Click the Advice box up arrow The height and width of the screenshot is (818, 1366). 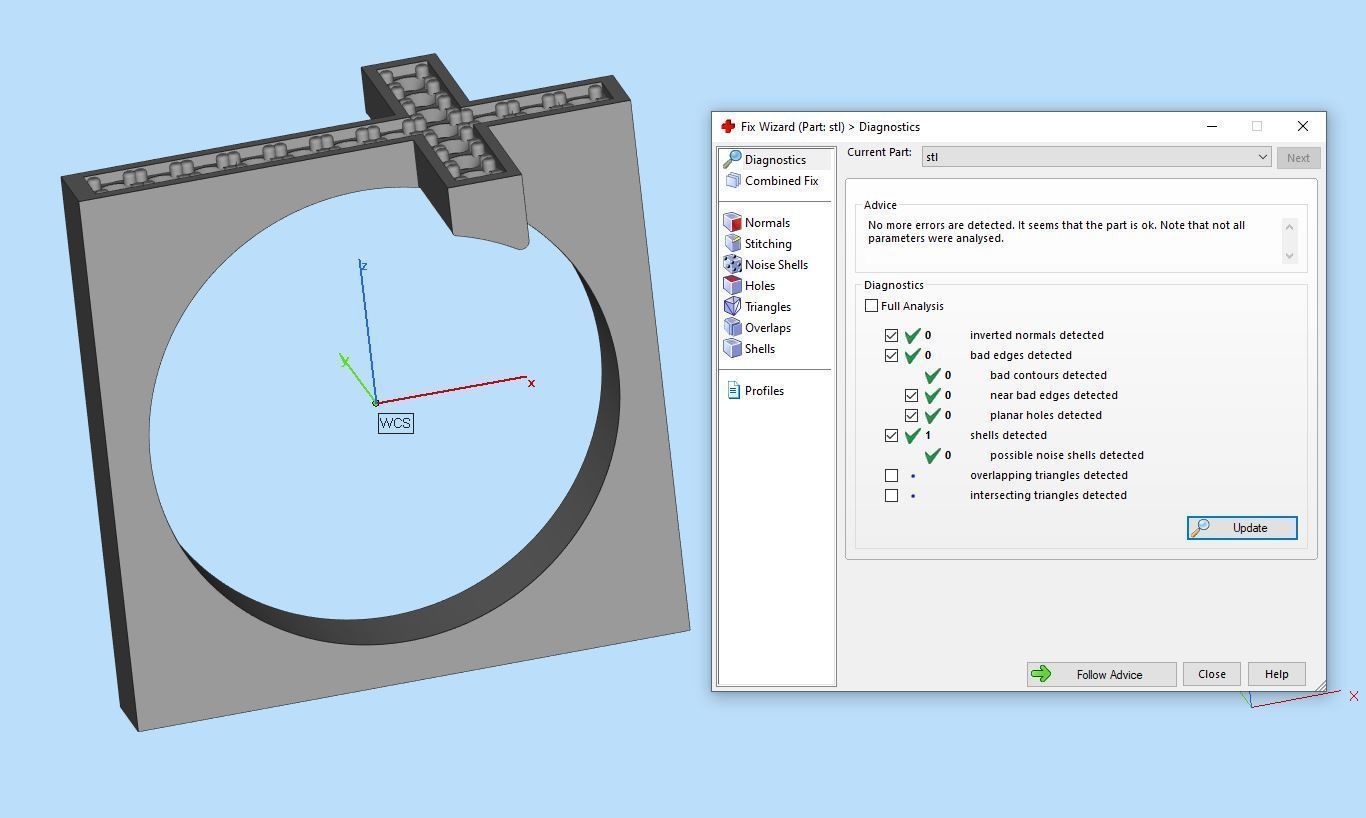pos(1289,227)
